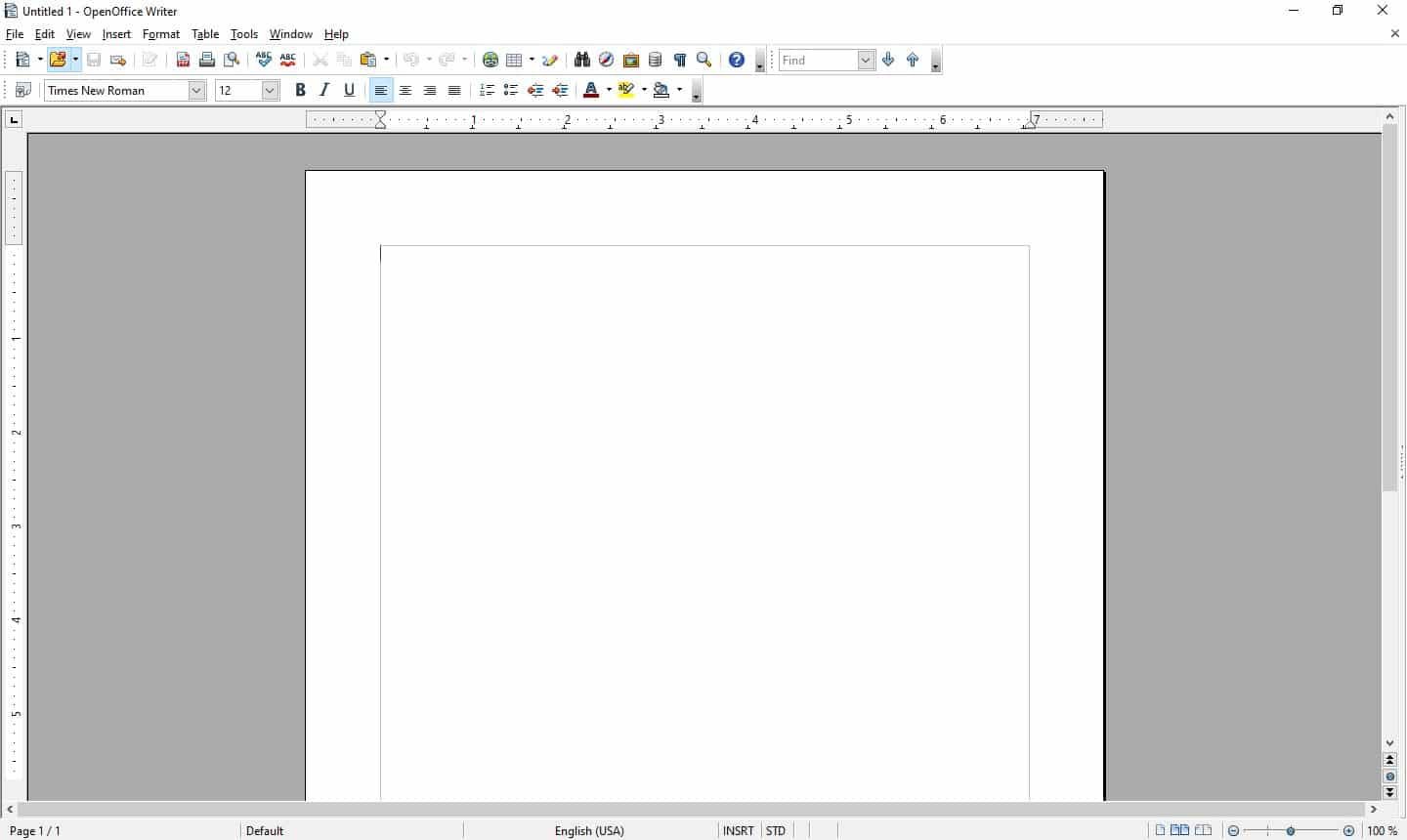
Task: Expand the Font Color dropdown arrow
Action: click(x=609, y=91)
